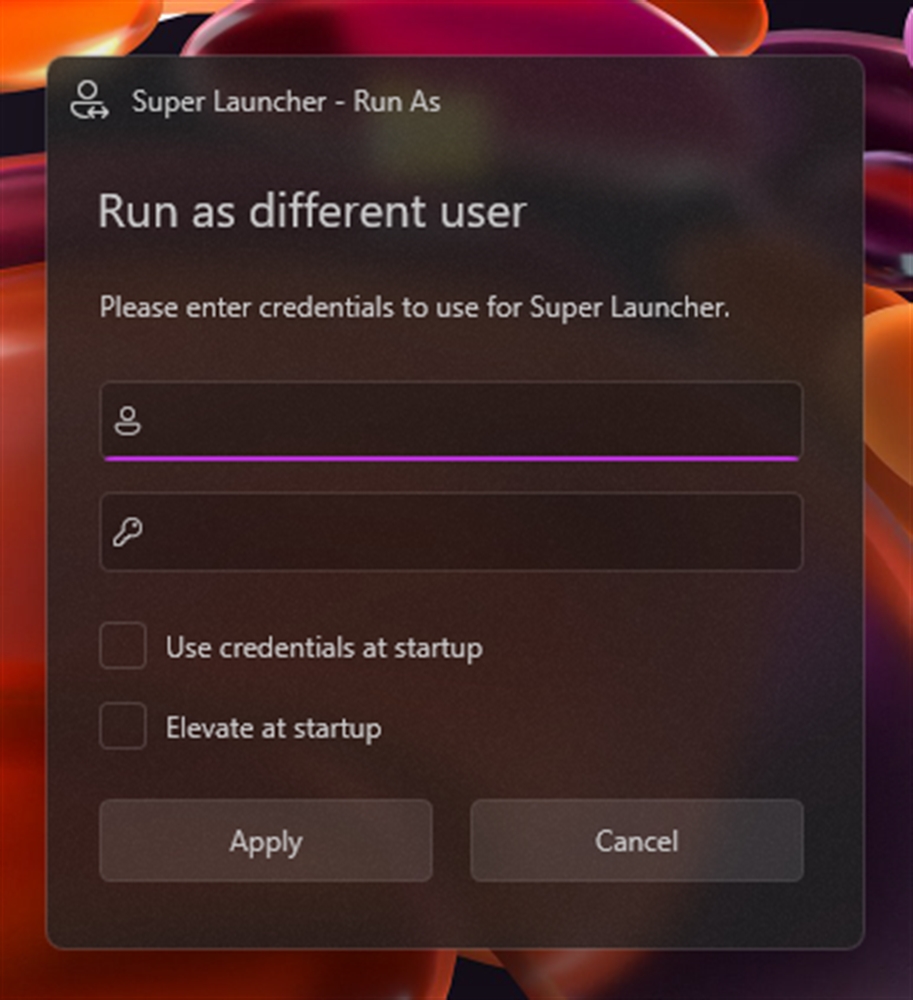This screenshot has height=1000, width=913.
Task: Apply the entered credentials
Action: pyautogui.click(x=266, y=841)
